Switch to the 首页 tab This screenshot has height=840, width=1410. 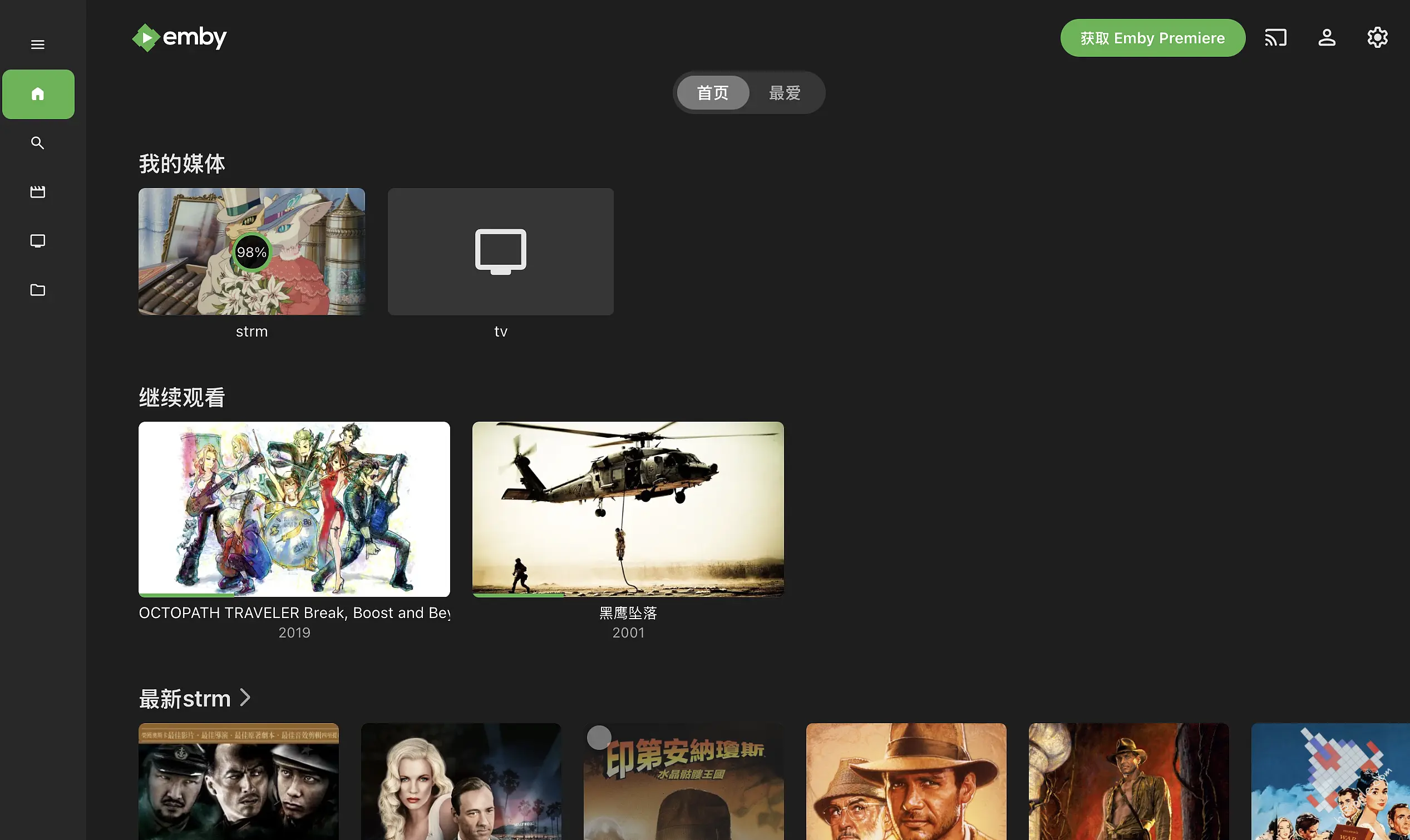[x=713, y=93]
